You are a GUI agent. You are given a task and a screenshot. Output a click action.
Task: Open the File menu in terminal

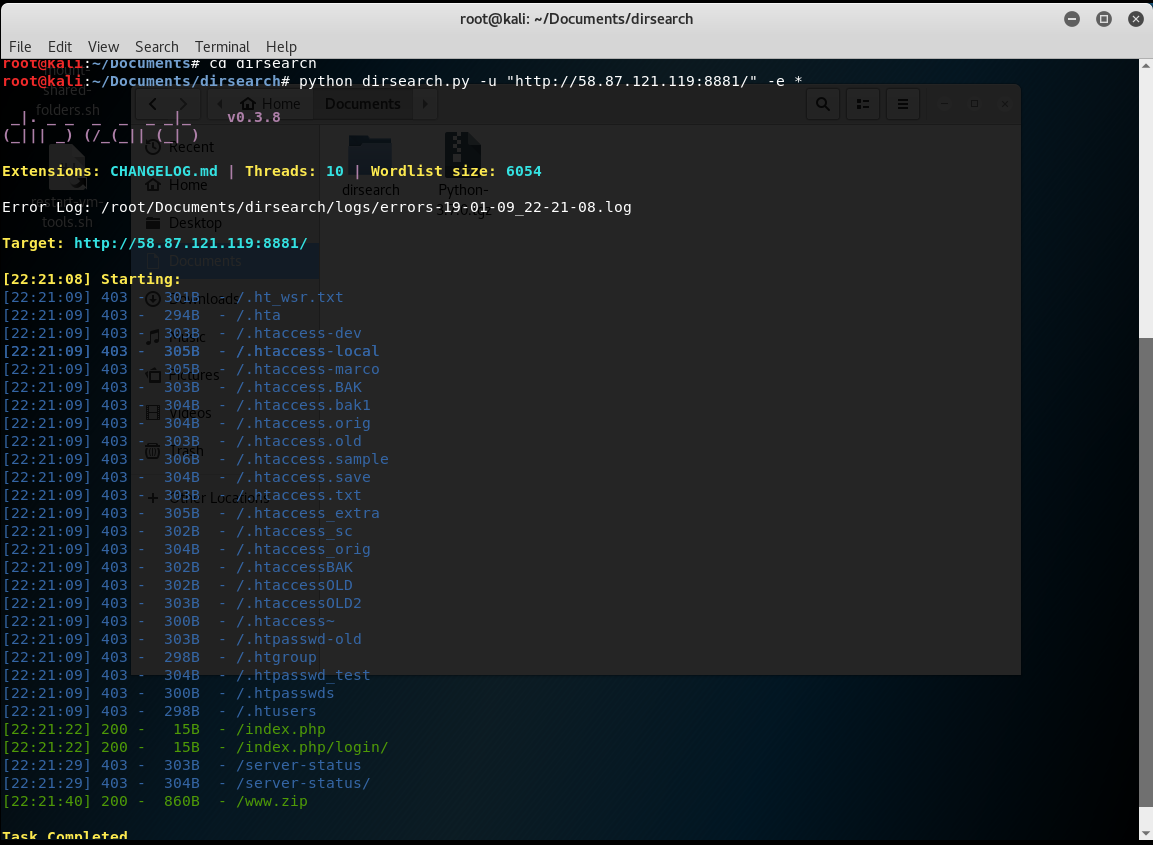(x=20, y=46)
